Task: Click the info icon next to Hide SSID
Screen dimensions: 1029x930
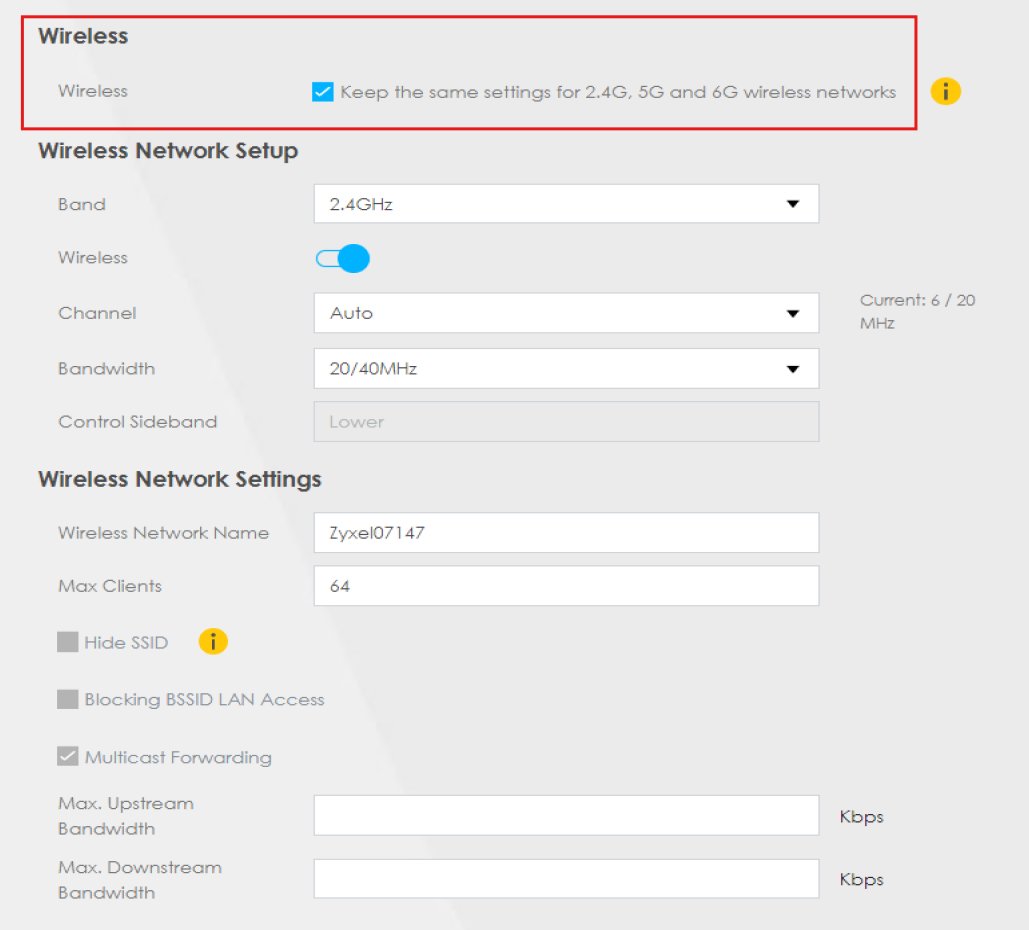Action: point(213,641)
